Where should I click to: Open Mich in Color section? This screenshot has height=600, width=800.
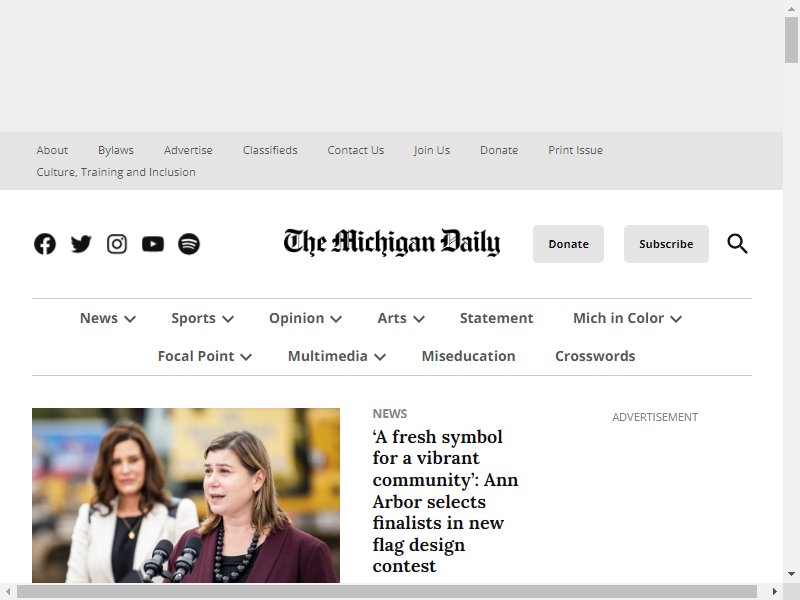click(x=618, y=318)
